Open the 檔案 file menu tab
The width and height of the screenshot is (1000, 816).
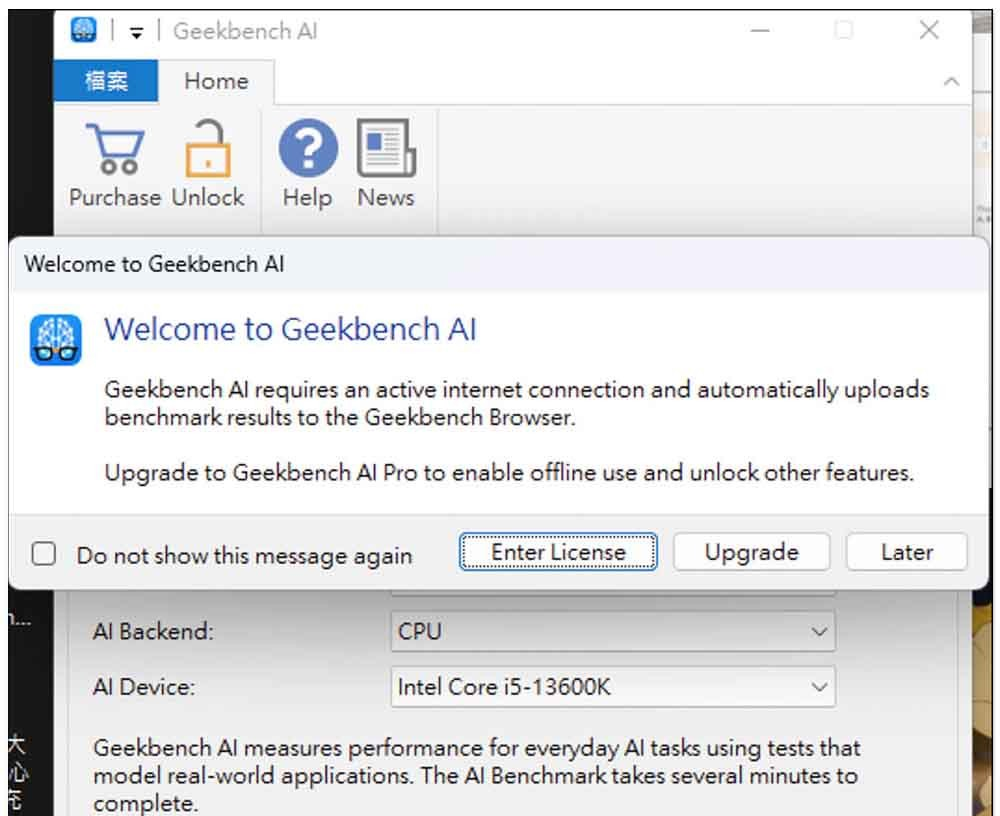pyautogui.click(x=106, y=81)
